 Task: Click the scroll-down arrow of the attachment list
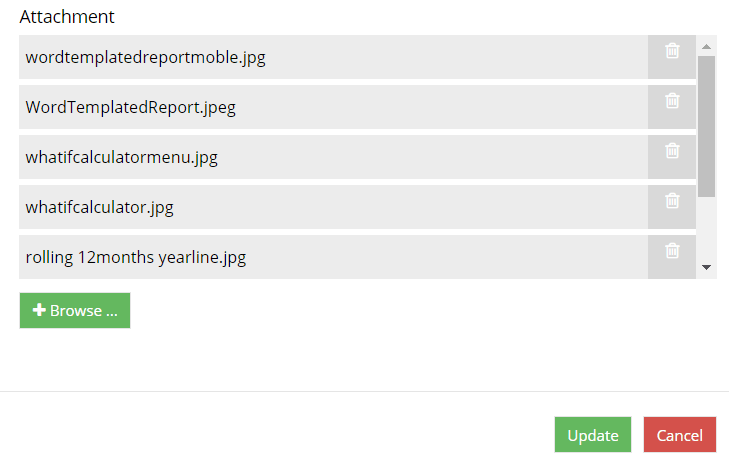pos(706,267)
